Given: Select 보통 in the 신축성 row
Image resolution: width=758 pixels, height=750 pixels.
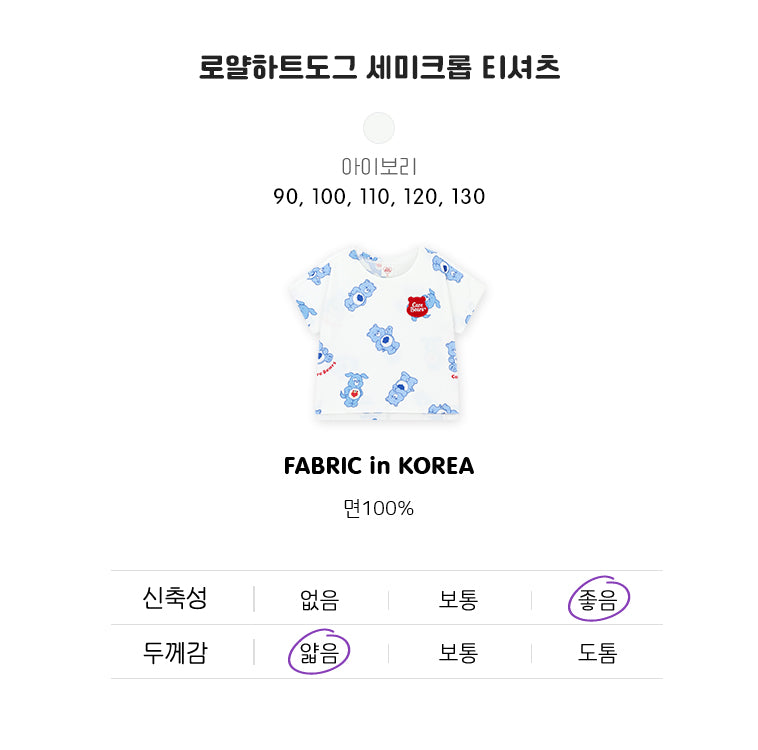Looking at the screenshot, I should coord(458,600).
